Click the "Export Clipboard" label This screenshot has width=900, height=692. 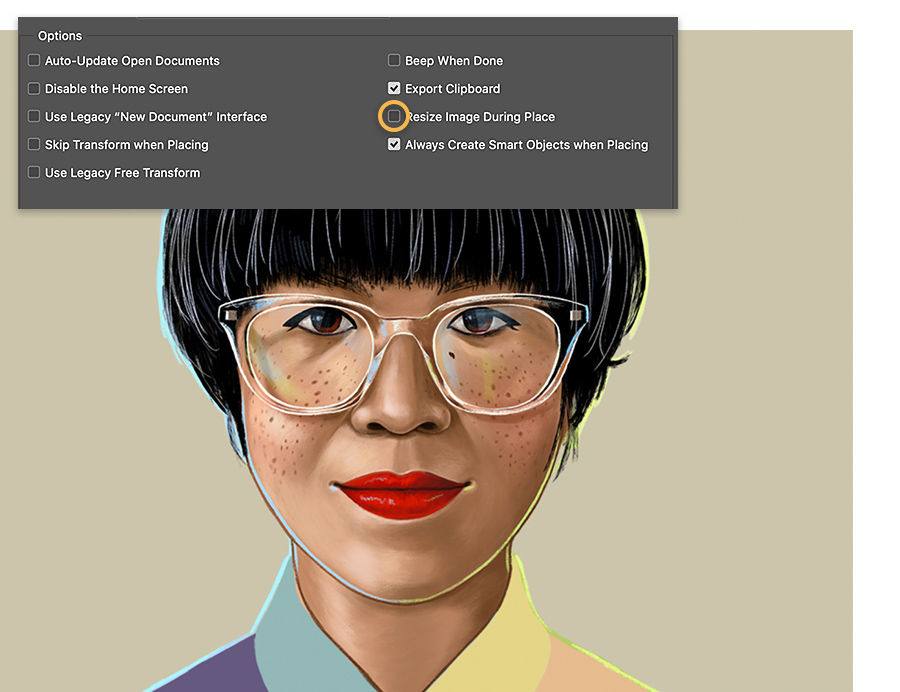pyautogui.click(x=452, y=88)
